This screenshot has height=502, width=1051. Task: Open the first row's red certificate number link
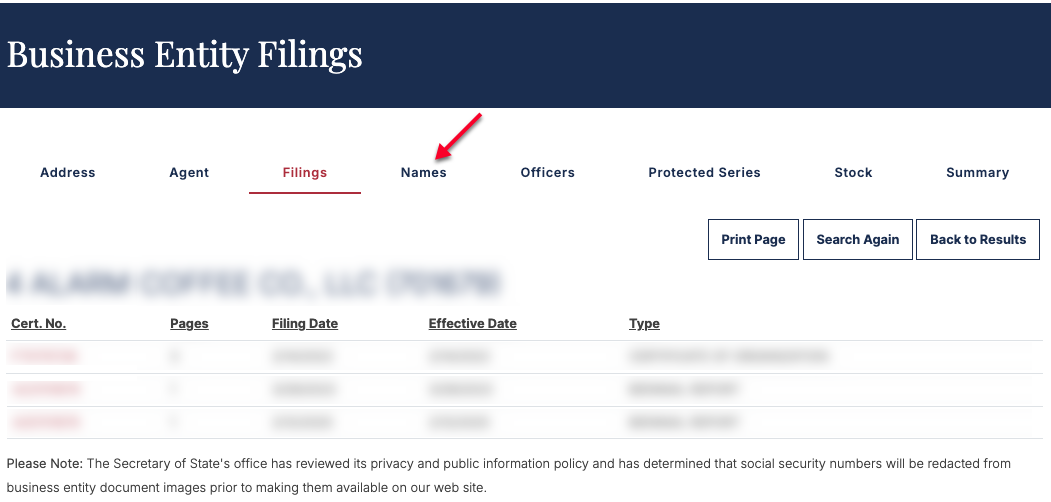point(45,357)
